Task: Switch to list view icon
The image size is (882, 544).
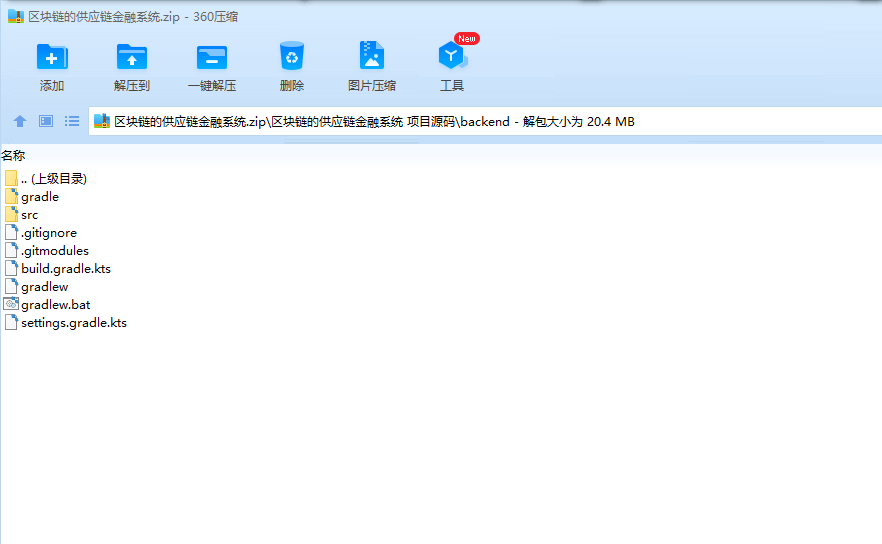Action: (72, 121)
